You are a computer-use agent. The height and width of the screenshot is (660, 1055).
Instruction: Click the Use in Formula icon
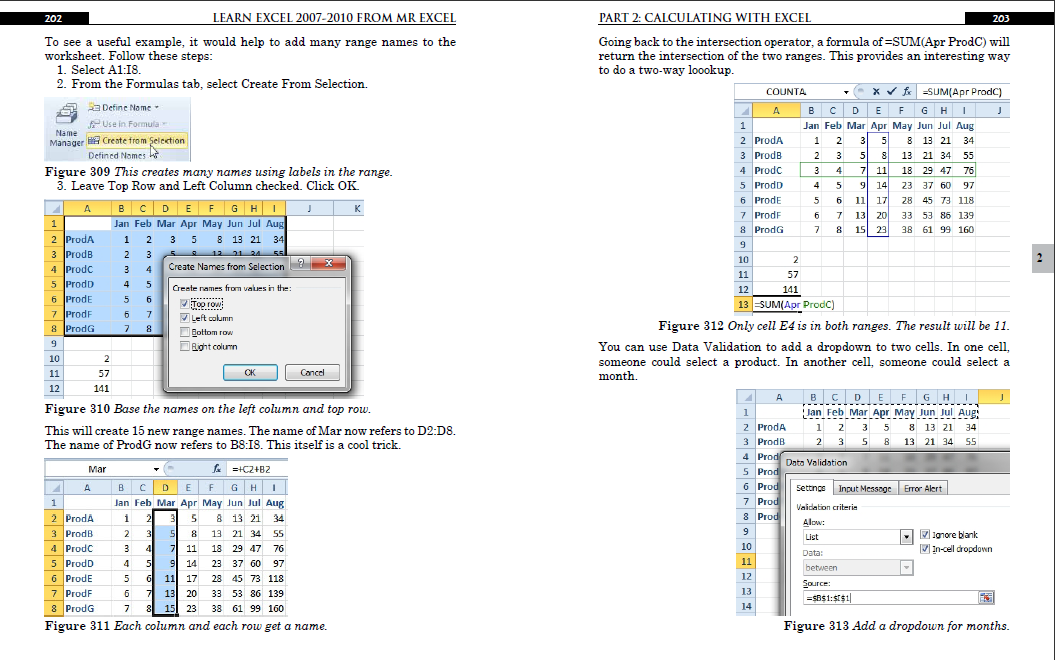(x=94, y=123)
